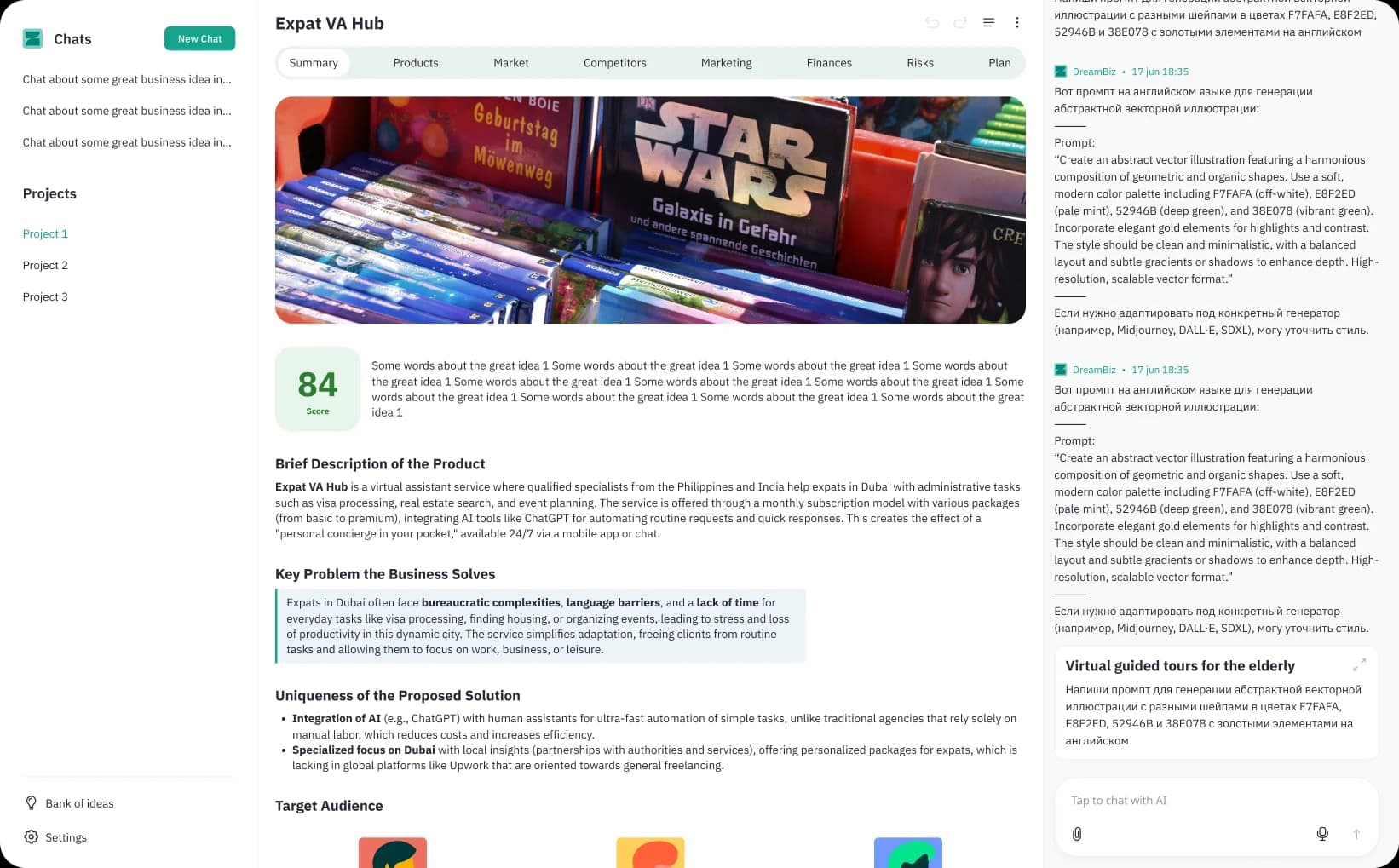Click the "Chats" sidebar heading

(72, 39)
